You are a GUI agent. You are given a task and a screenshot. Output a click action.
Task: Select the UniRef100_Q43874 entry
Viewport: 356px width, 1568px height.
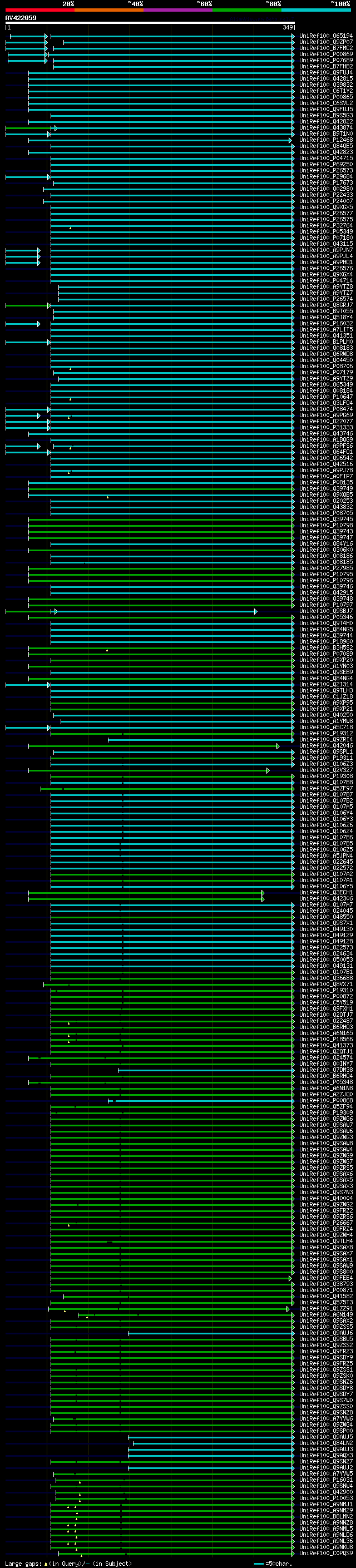(x=326, y=128)
